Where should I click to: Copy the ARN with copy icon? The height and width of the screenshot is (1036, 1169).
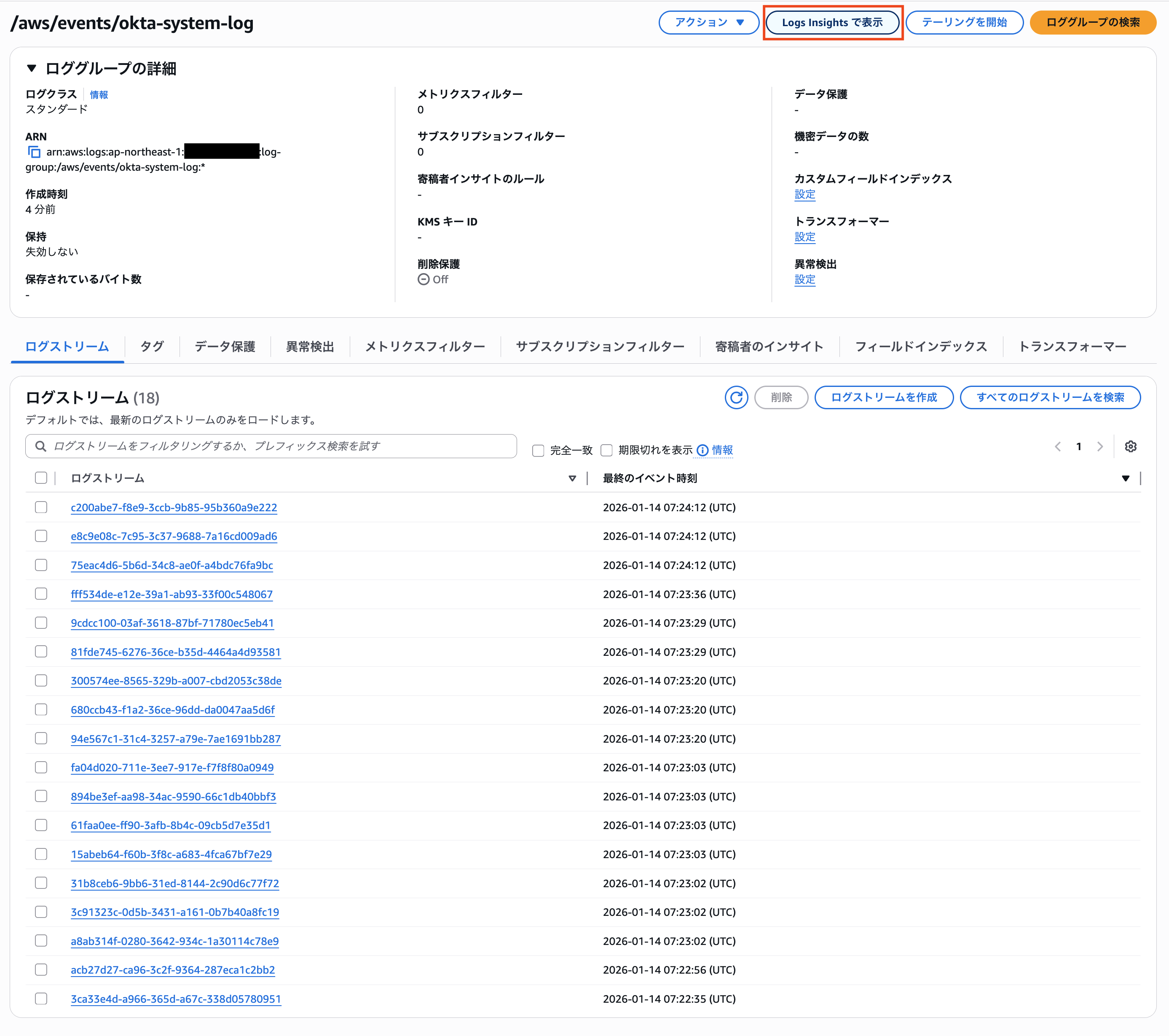[34, 152]
